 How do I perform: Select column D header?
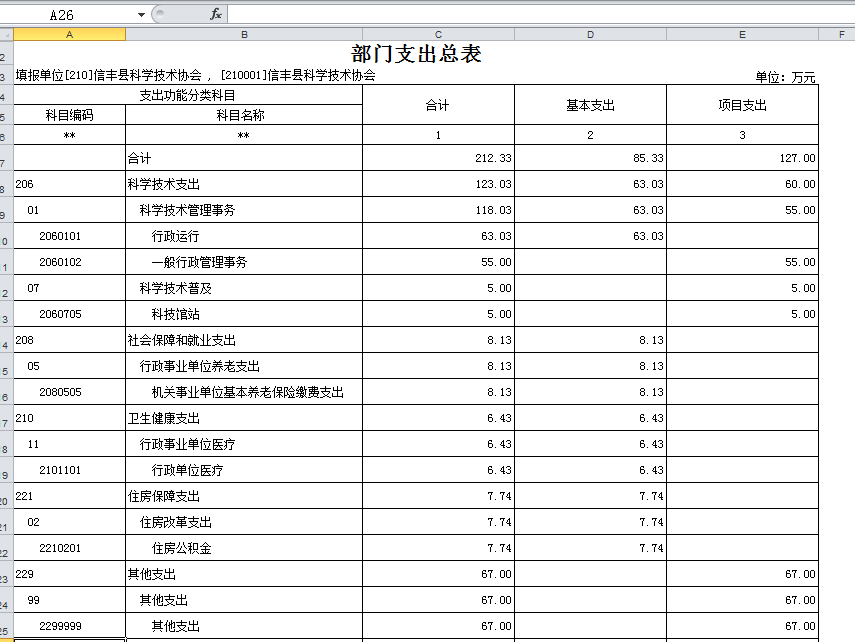coord(590,34)
